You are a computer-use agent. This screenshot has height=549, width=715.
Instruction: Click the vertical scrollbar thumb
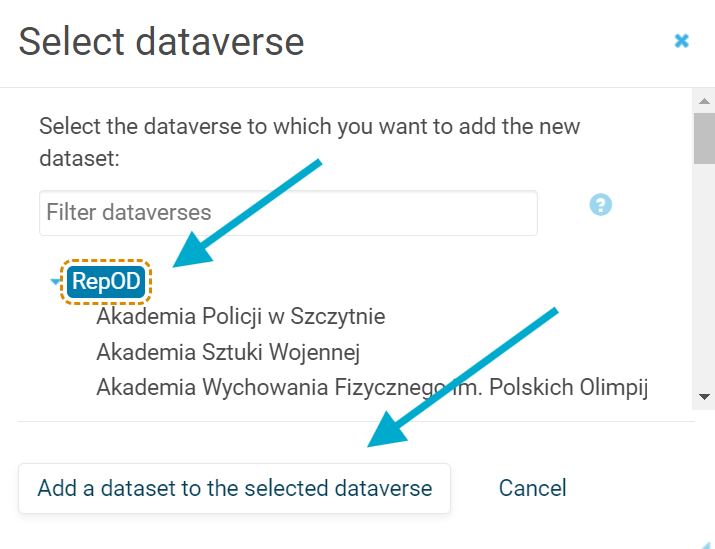tap(705, 138)
